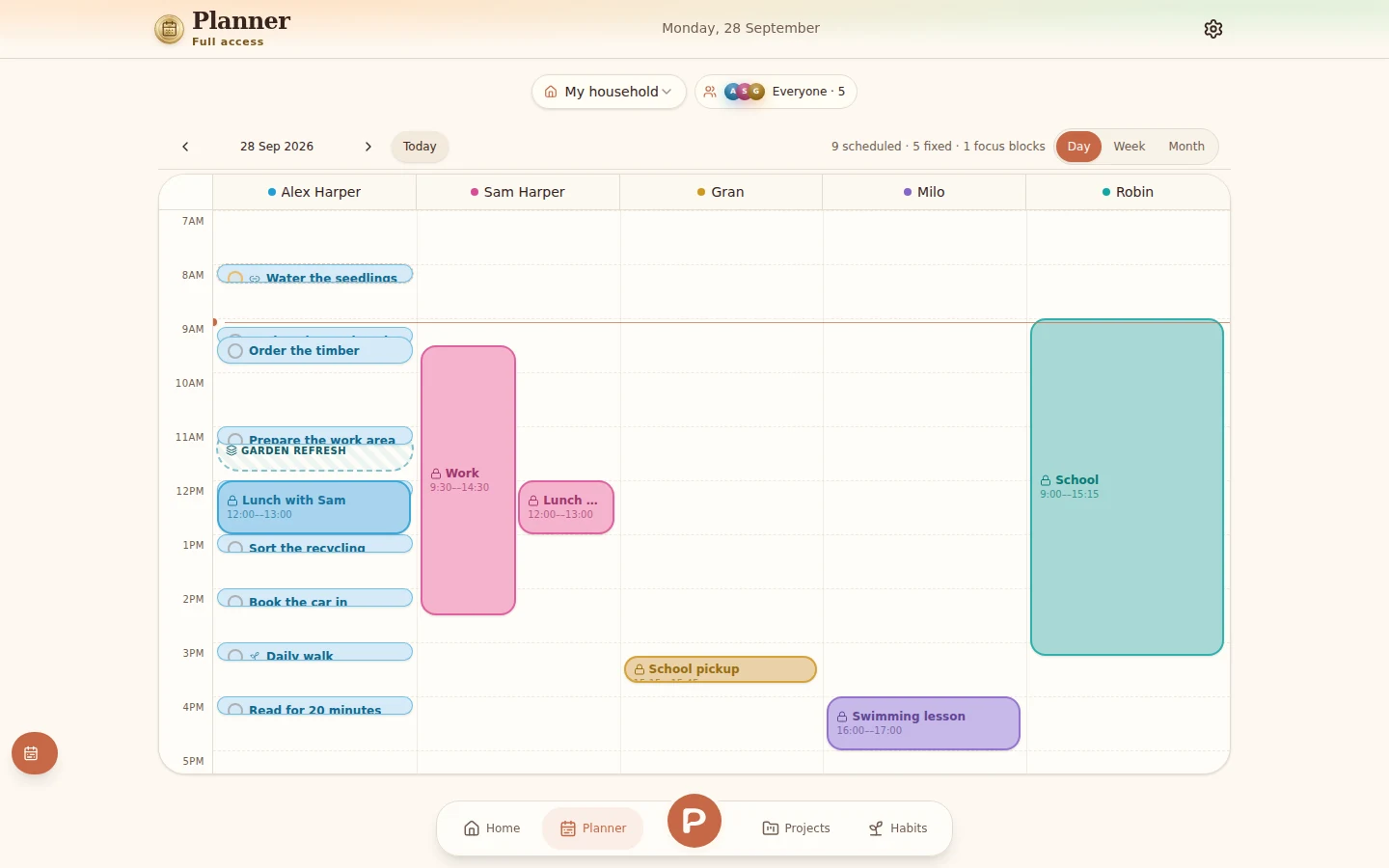
Task: Mark Order the timber complete
Action: (x=235, y=351)
